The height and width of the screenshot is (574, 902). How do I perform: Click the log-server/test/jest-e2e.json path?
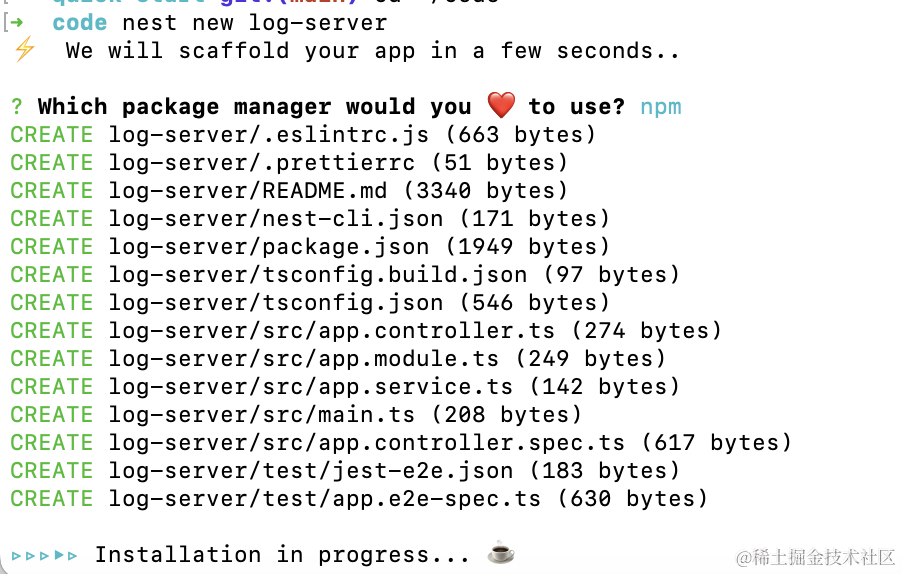click(311, 470)
